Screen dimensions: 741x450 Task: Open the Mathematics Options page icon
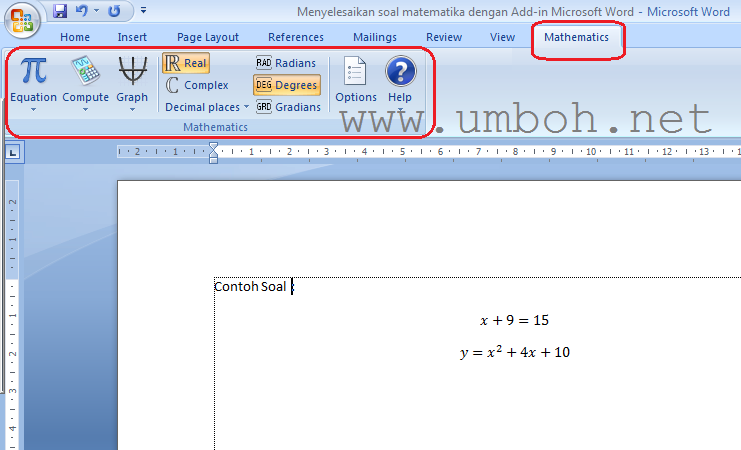coord(355,71)
